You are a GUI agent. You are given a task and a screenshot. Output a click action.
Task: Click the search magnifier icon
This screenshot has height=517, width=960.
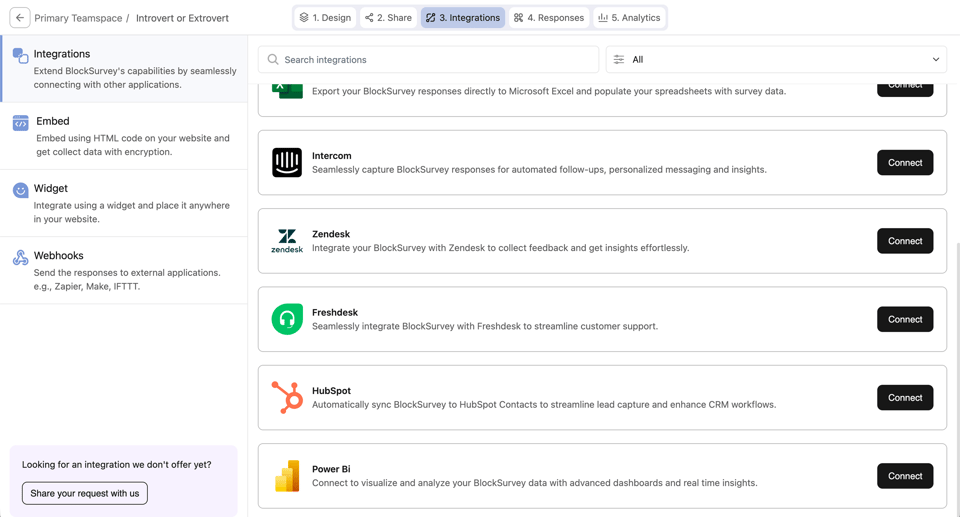click(x=273, y=59)
